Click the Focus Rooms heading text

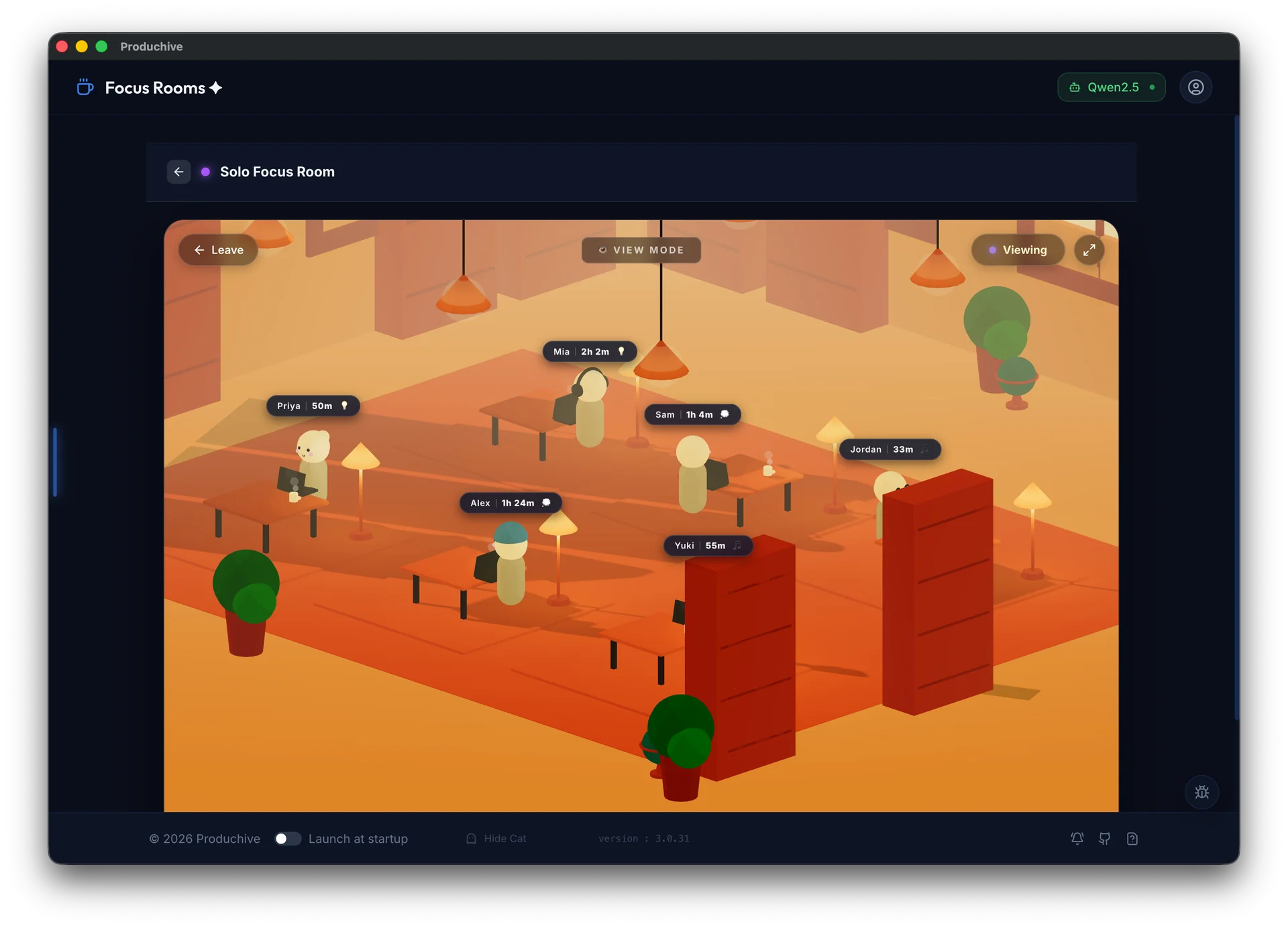point(155,88)
